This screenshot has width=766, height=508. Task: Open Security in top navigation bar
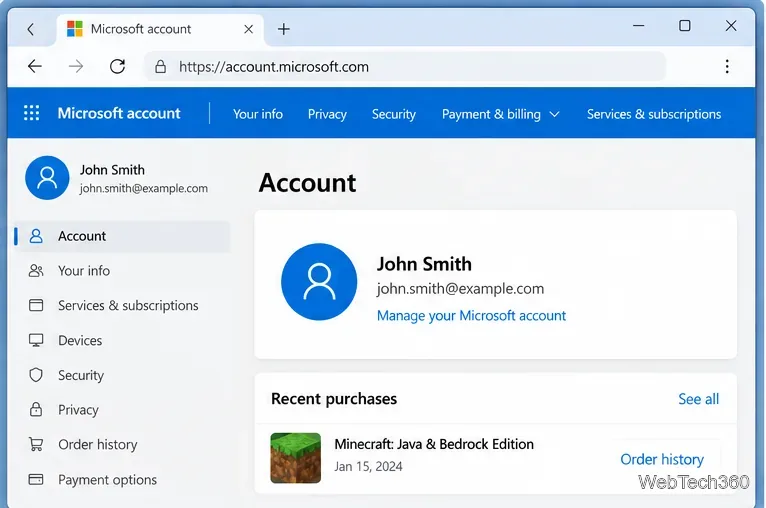coord(394,114)
